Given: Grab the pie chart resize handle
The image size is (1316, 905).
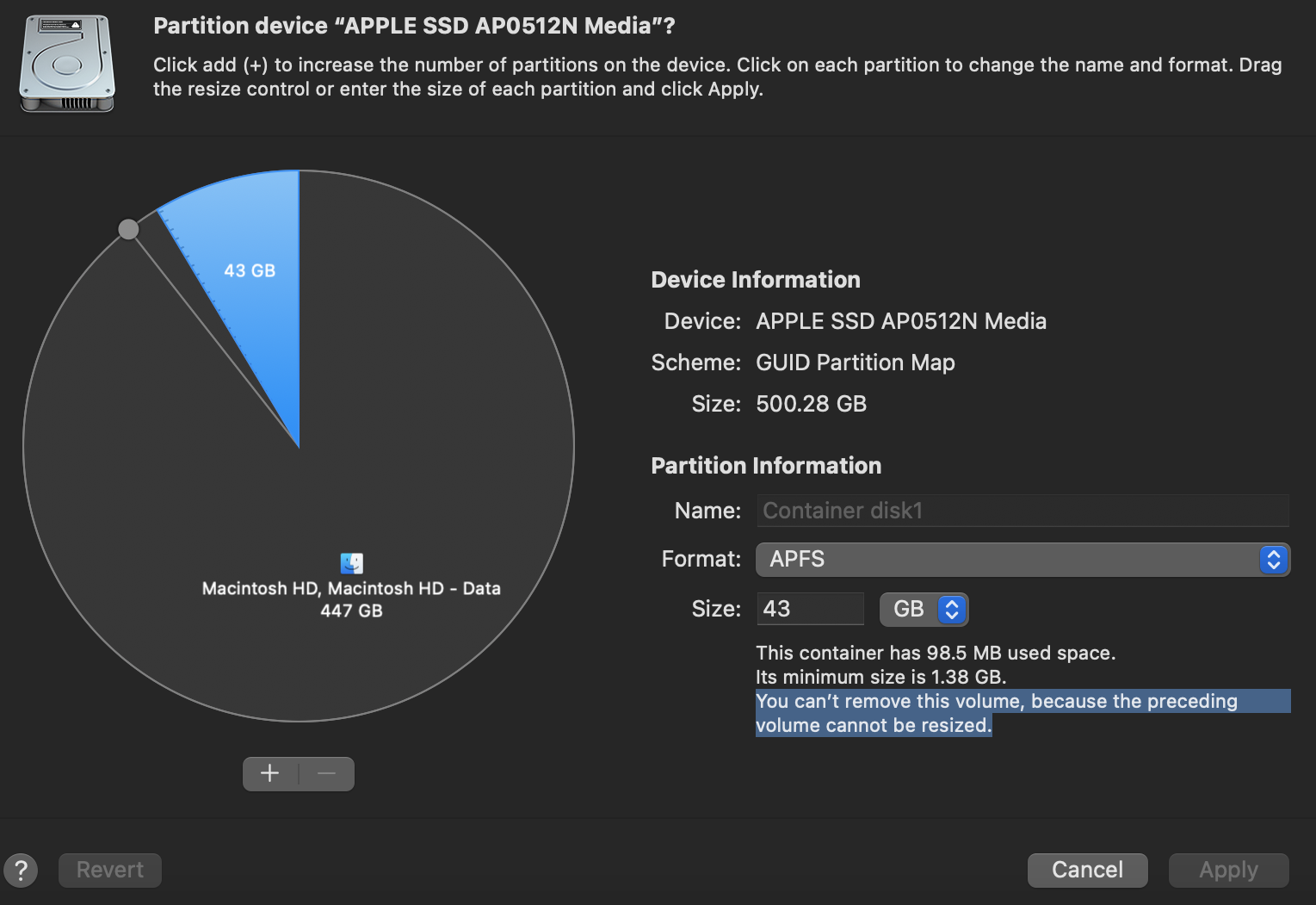Looking at the screenshot, I should click(x=128, y=229).
